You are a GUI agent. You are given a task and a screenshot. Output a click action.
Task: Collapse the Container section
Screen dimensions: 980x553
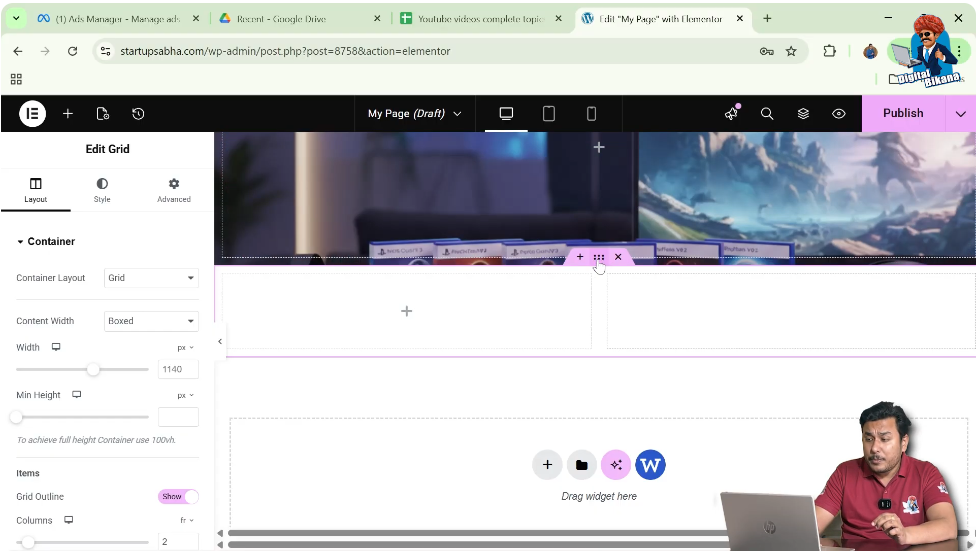click(x=46, y=241)
